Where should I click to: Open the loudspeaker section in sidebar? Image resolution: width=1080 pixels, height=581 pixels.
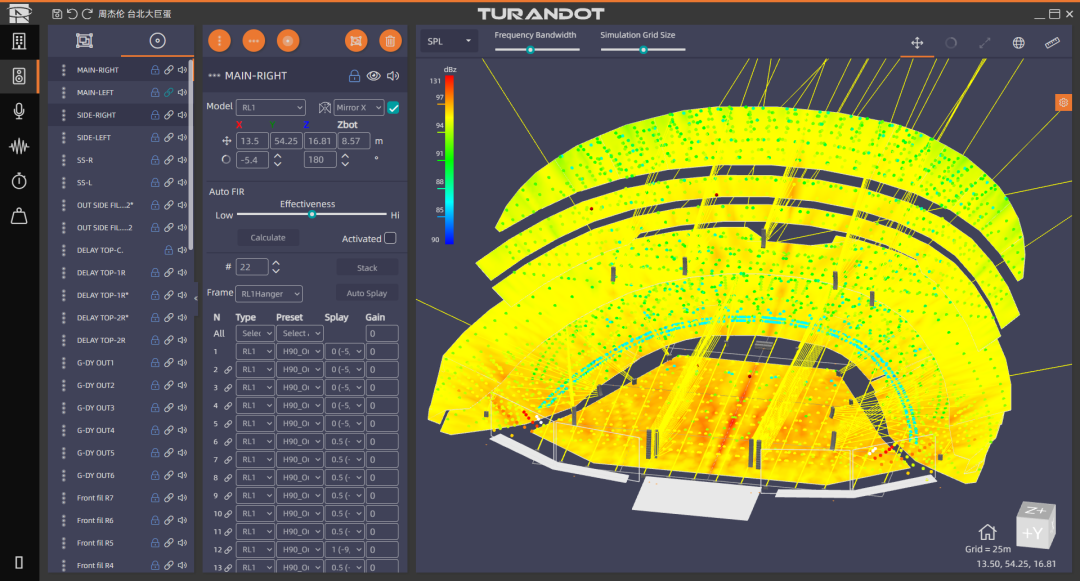click(x=19, y=76)
